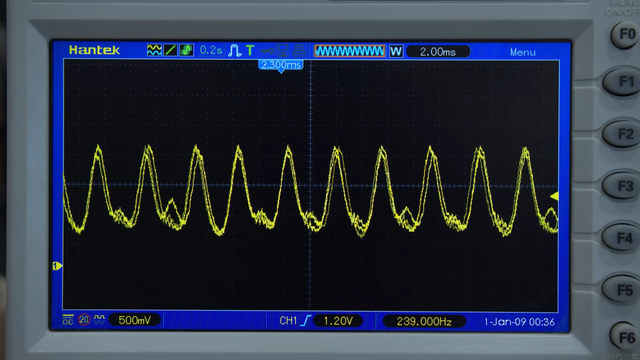Click the W window mode indicator

(x=396, y=51)
